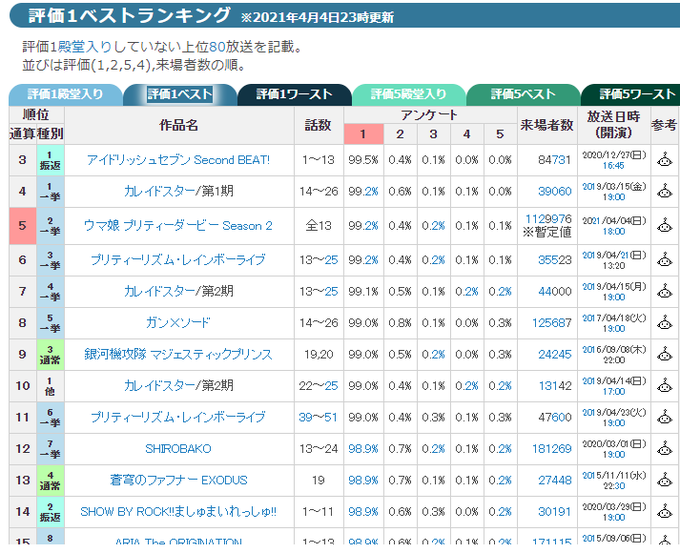Open reference icon in rank 7 row
The height and width of the screenshot is (553, 680).
click(x=664, y=291)
